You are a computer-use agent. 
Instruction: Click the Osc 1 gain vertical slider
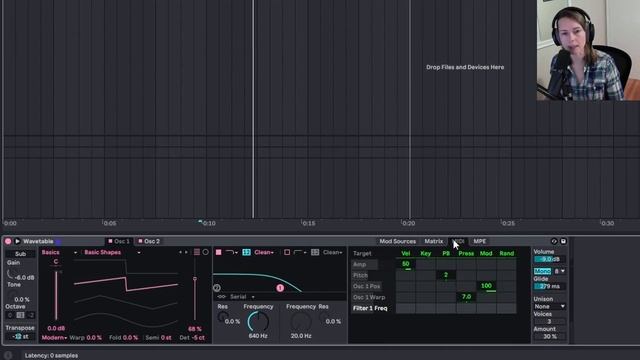[x=56, y=295]
